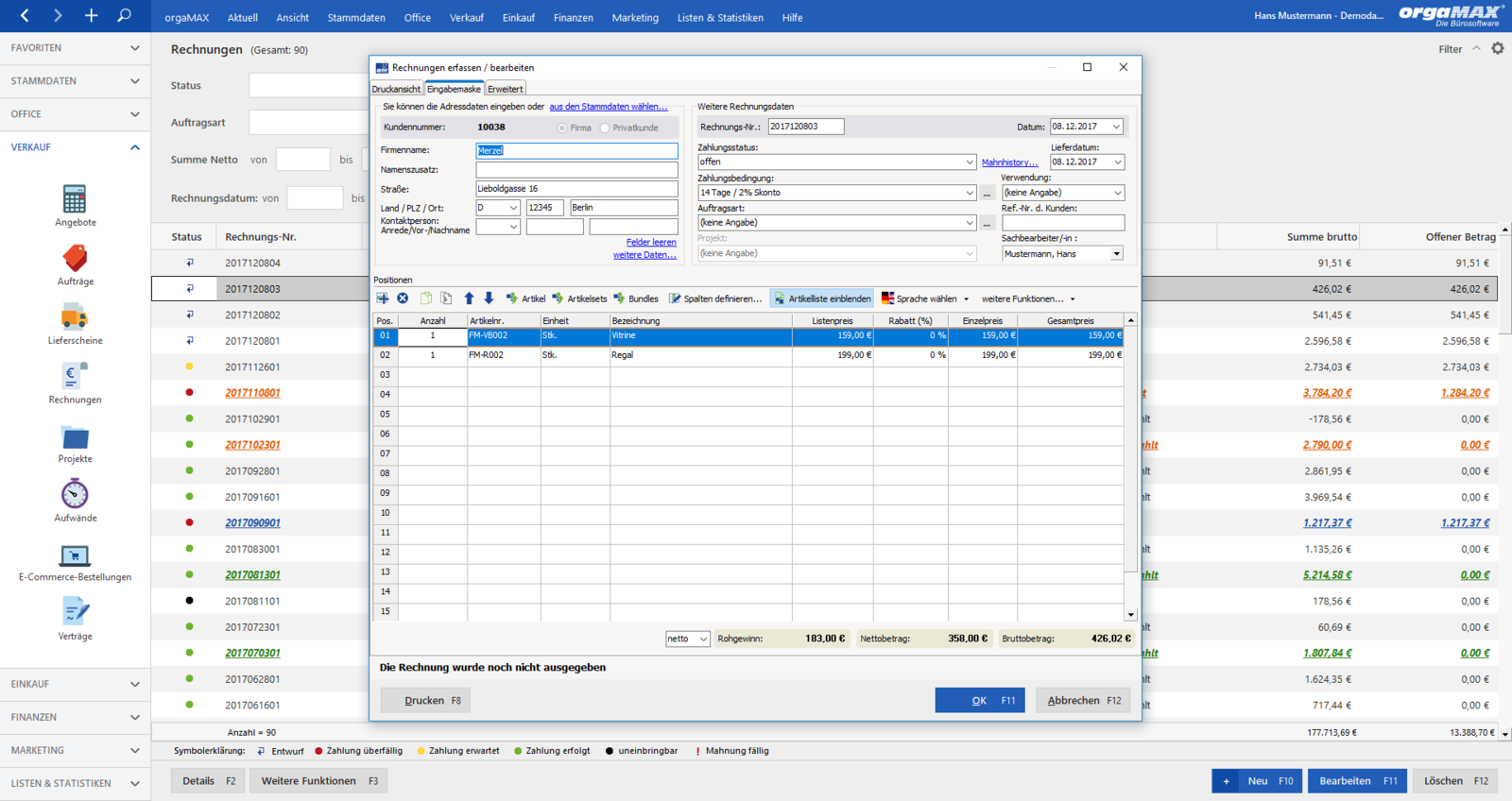Click into Firmenname field

(576, 150)
